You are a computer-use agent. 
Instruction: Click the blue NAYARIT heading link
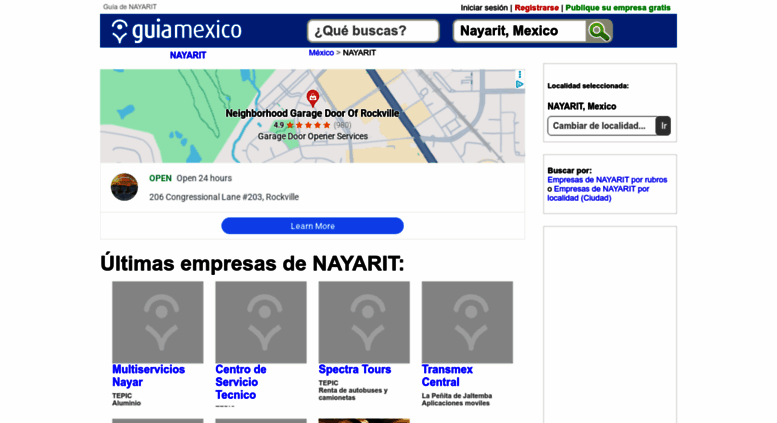[188, 55]
